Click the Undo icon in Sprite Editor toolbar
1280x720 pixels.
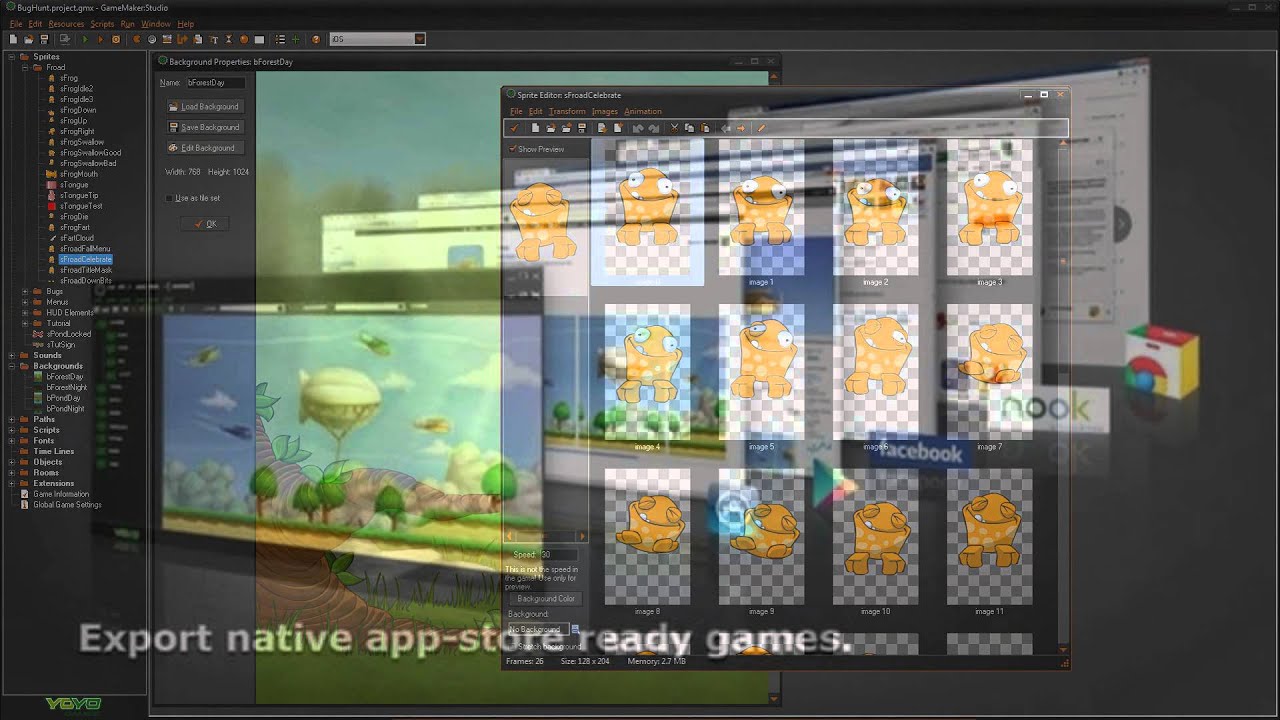coord(638,128)
